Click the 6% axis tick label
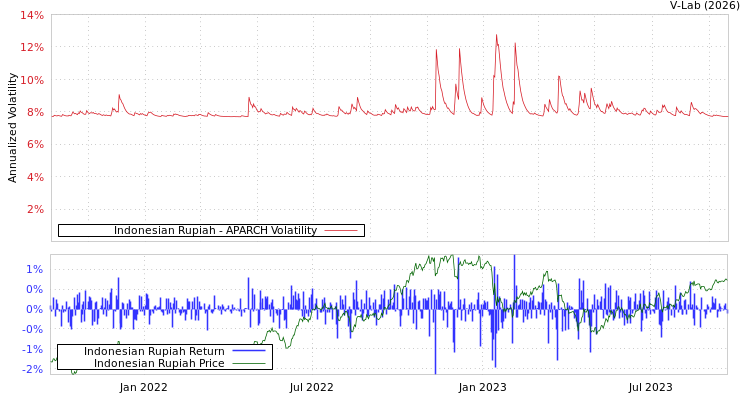 point(34,145)
